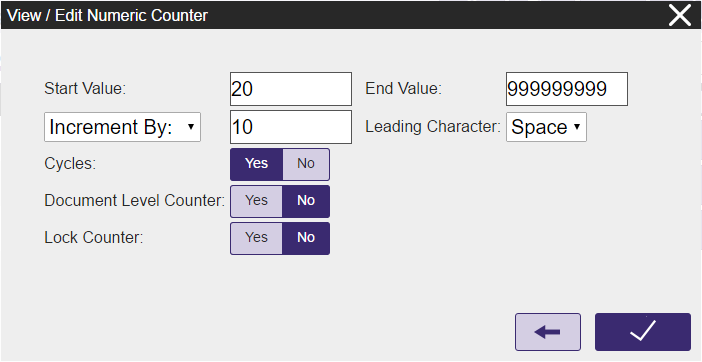Click the Start Value label

coord(86,89)
